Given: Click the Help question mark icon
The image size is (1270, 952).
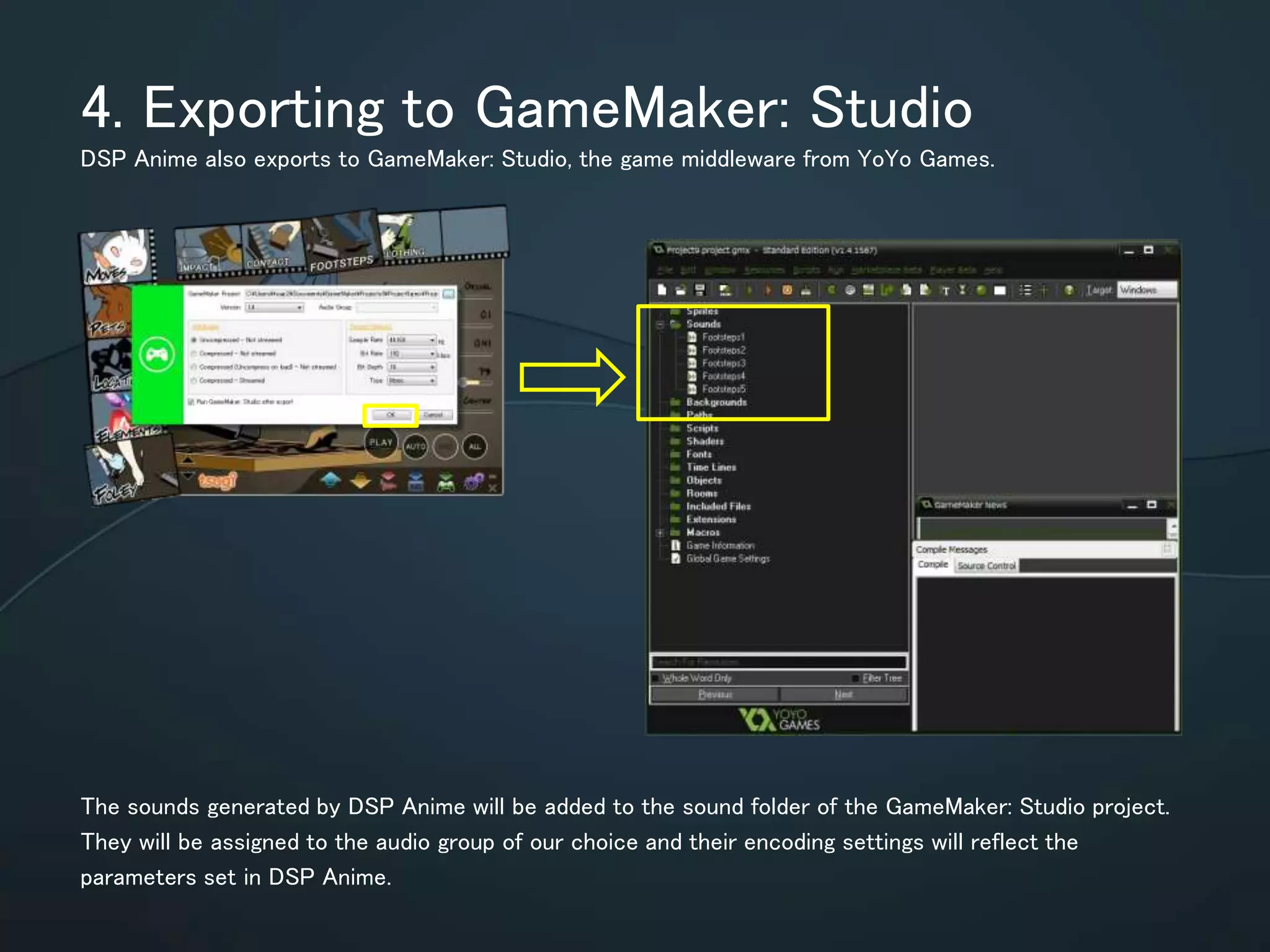Looking at the screenshot, I should 1069,289.
